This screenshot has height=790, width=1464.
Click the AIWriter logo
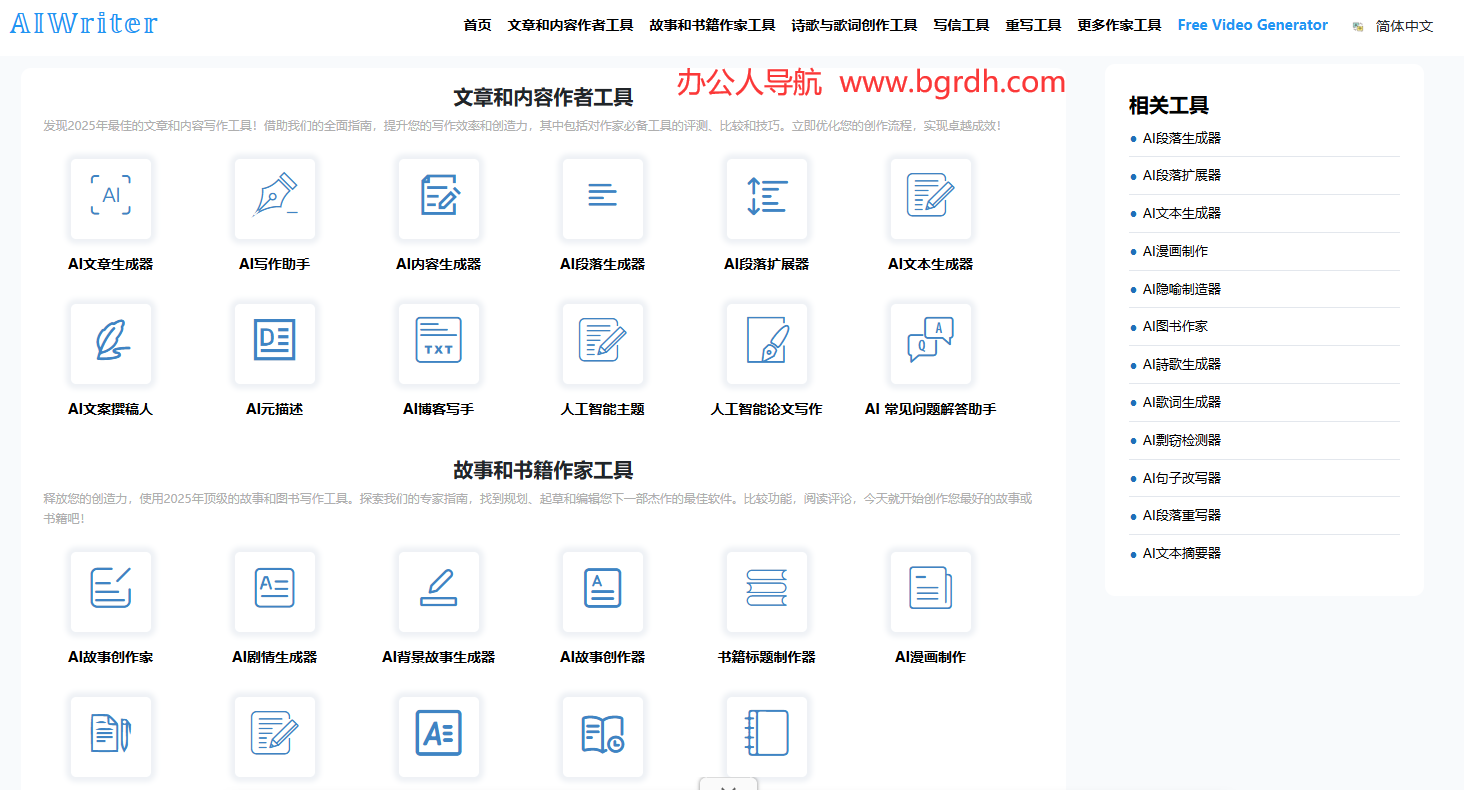pyautogui.click(x=83, y=23)
